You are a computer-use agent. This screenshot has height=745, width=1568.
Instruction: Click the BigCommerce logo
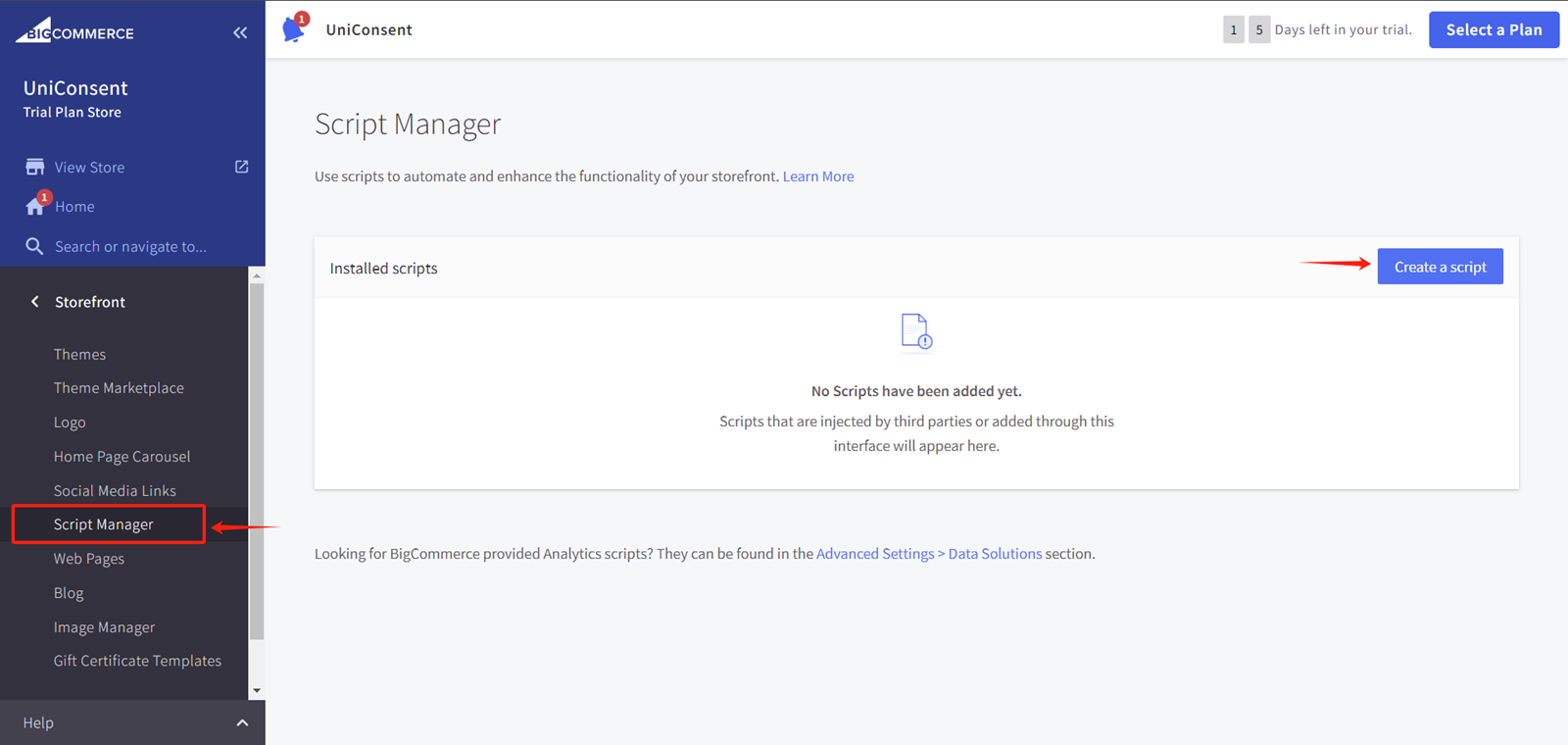pos(74,30)
